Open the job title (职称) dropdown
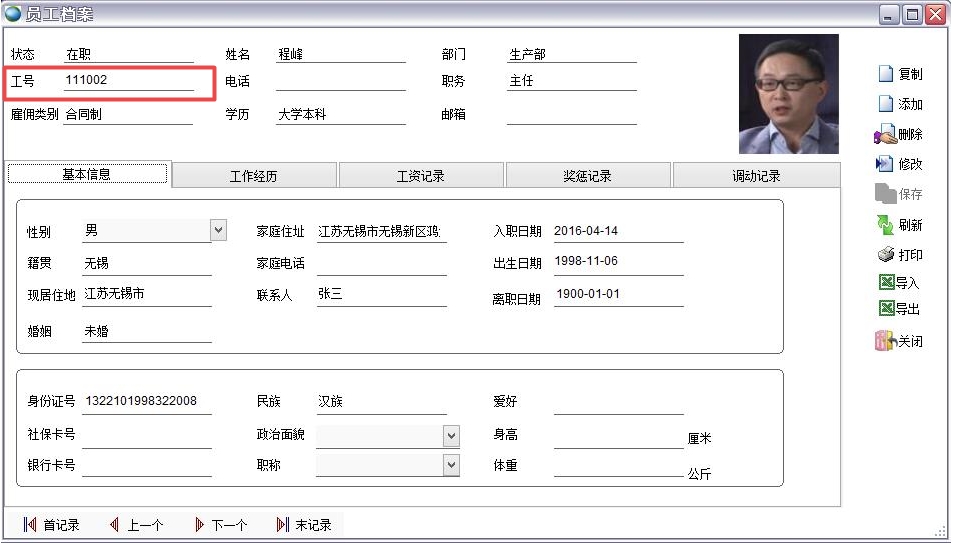The height and width of the screenshot is (543, 953). point(451,466)
